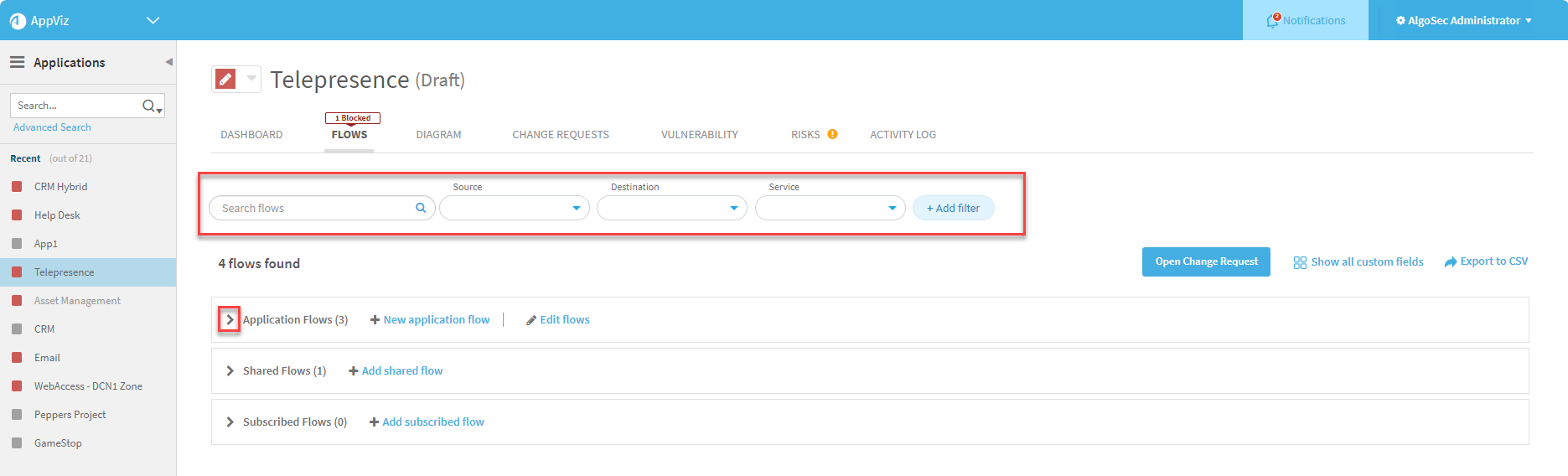Collapse the Applications sidebar with the arrow
The image size is (1568, 476).
168,62
